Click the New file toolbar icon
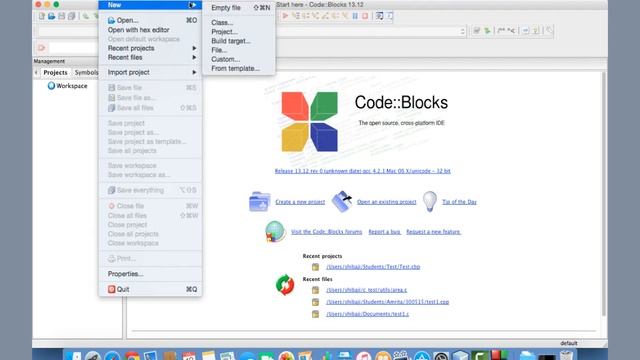The image size is (640, 360). click(x=42, y=16)
